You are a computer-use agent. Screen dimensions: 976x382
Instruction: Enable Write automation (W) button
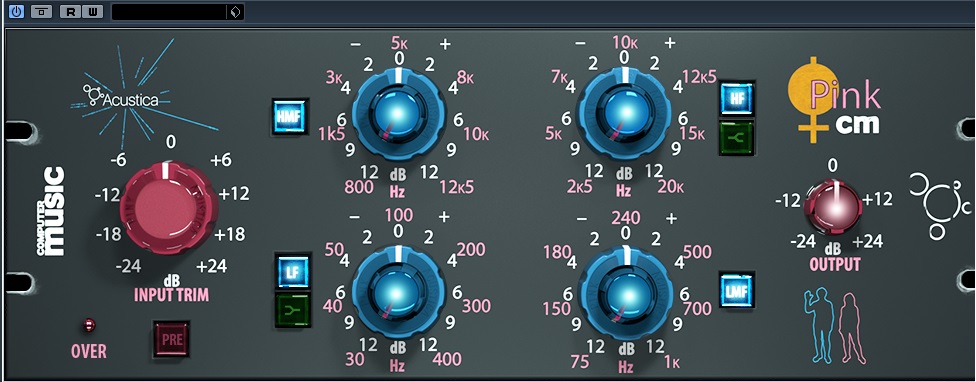pos(92,11)
